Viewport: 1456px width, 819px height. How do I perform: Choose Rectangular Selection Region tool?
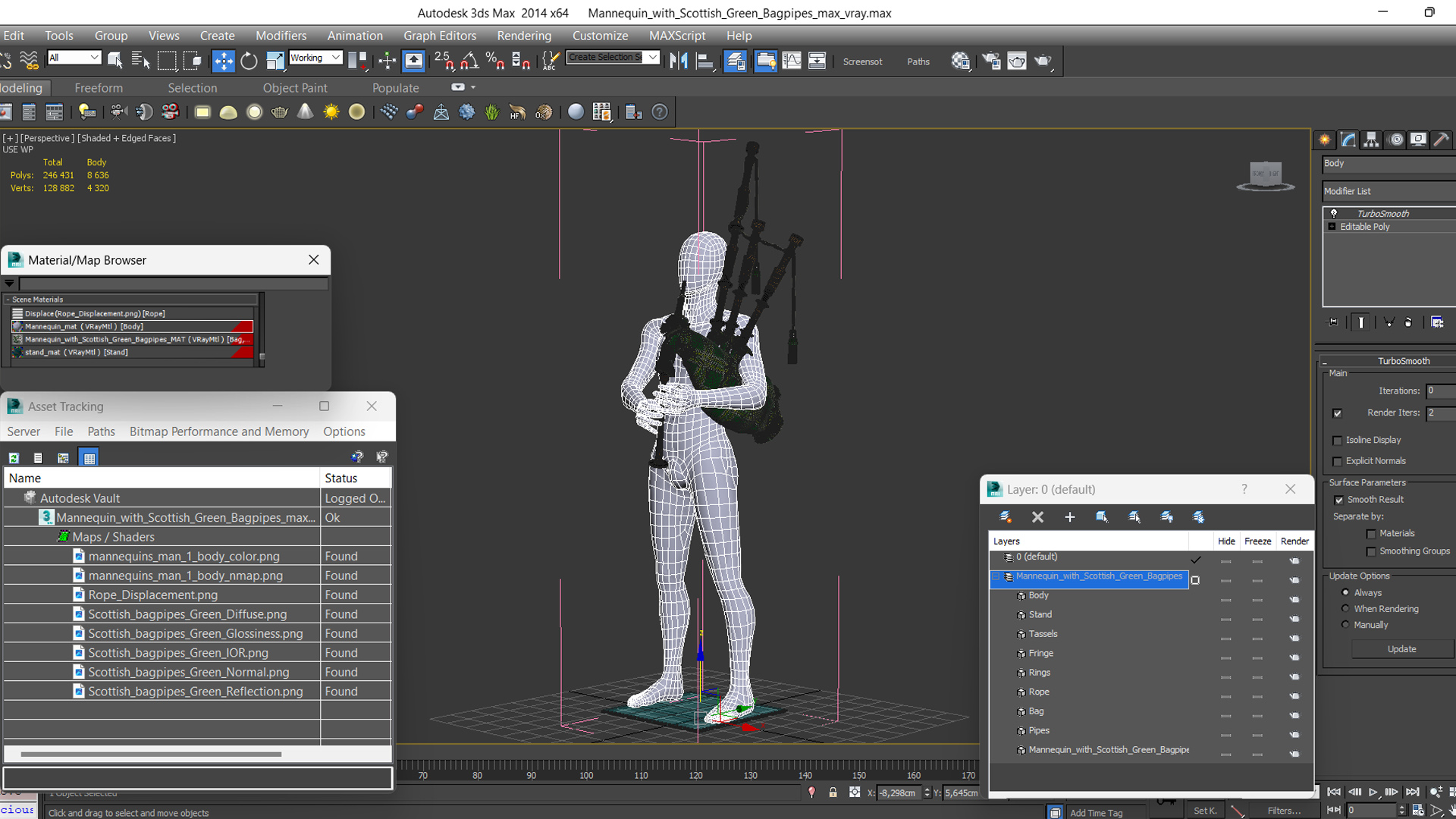click(167, 61)
